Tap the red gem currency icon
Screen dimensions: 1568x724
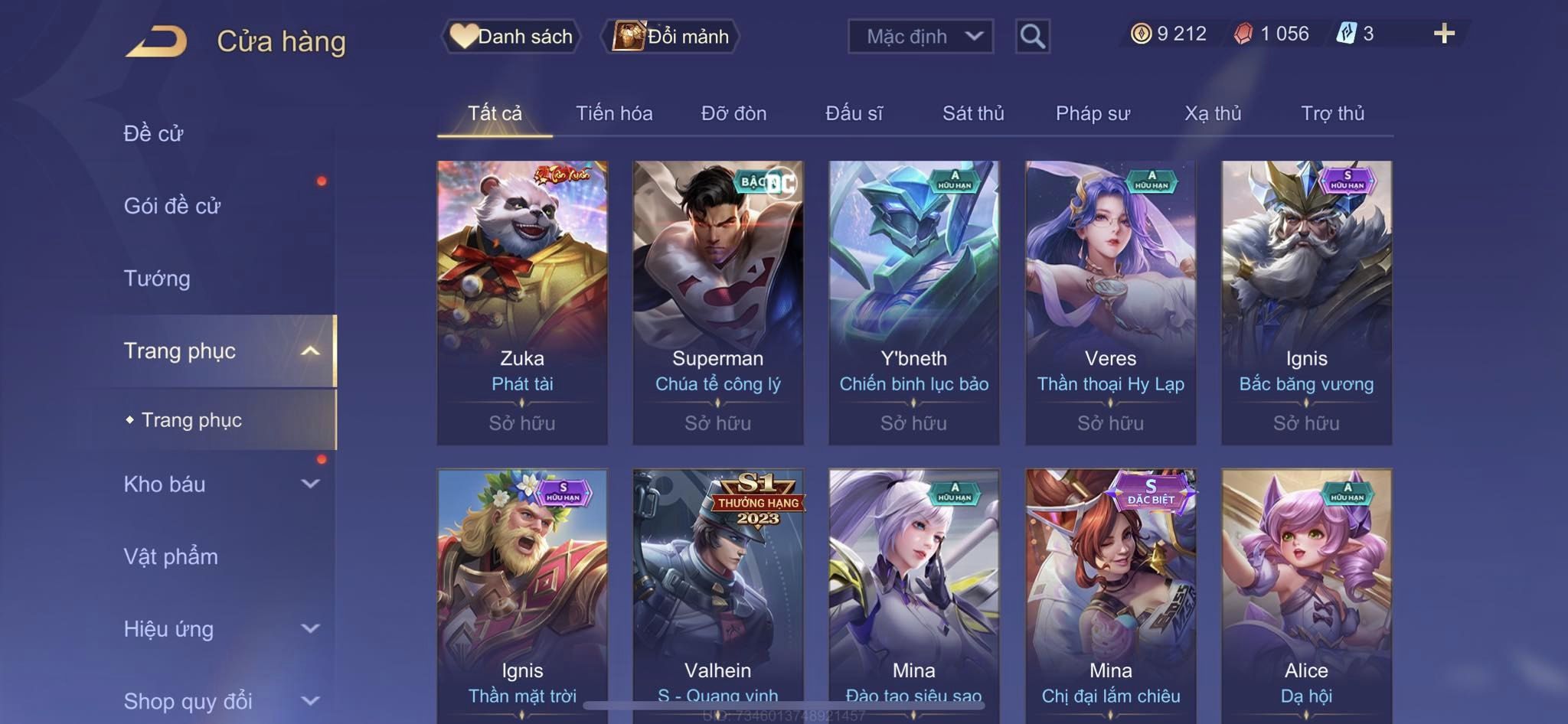[x=1243, y=34]
